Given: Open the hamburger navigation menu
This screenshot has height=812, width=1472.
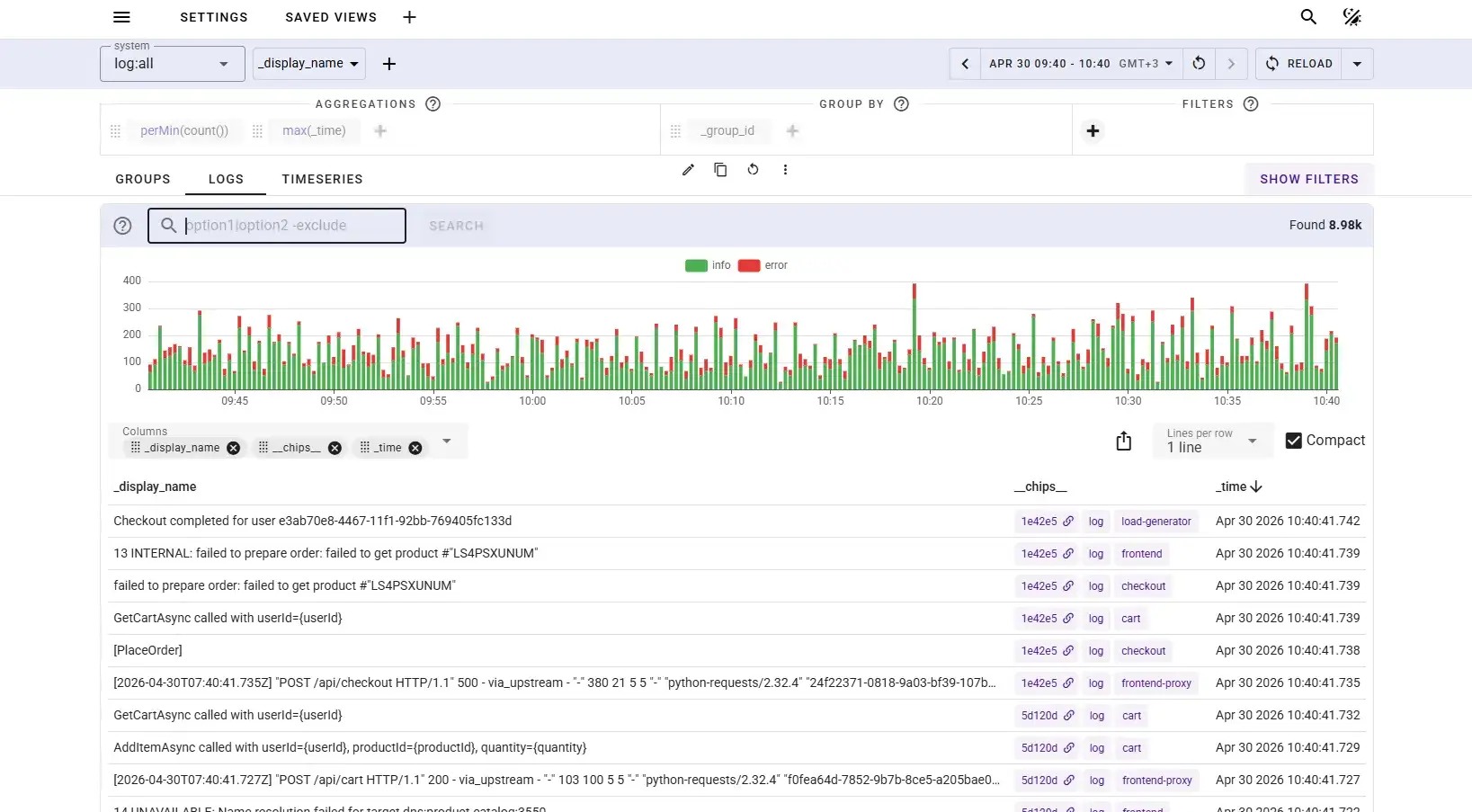Looking at the screenshot, I should tap(122, 17).
